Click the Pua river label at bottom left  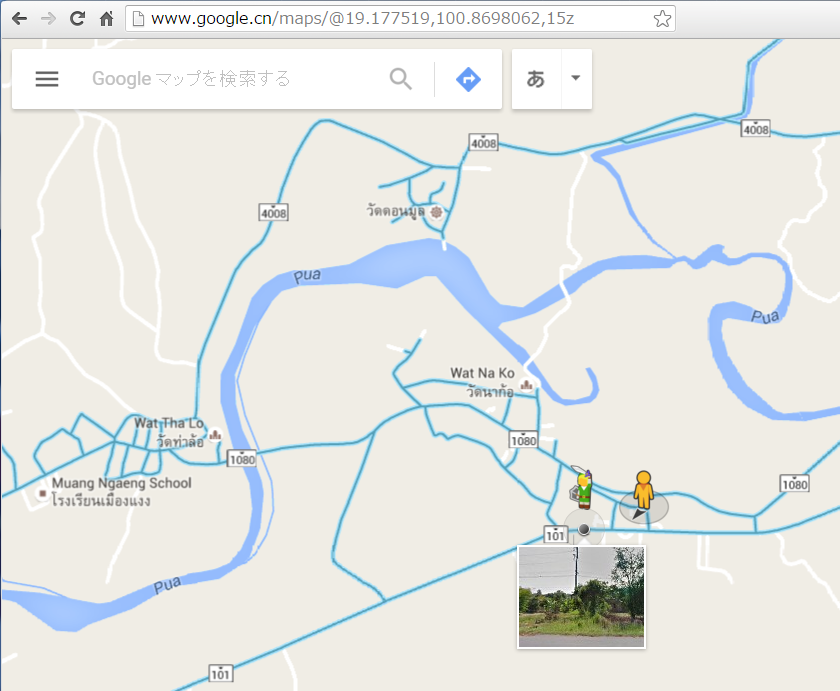[x=167, y=585]
